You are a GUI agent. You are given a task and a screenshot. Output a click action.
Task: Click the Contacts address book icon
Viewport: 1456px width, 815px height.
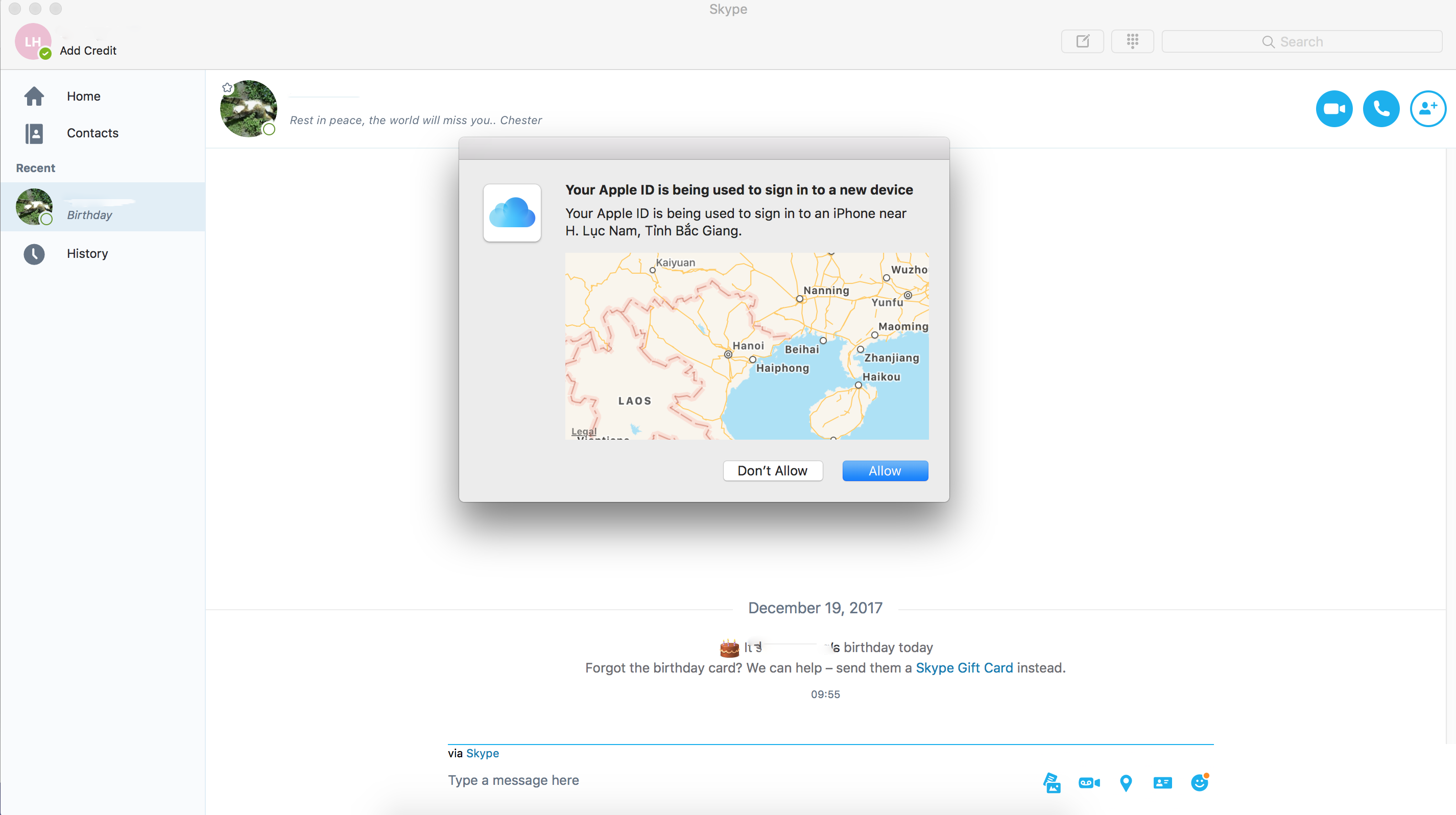click(x=34, y=133)
